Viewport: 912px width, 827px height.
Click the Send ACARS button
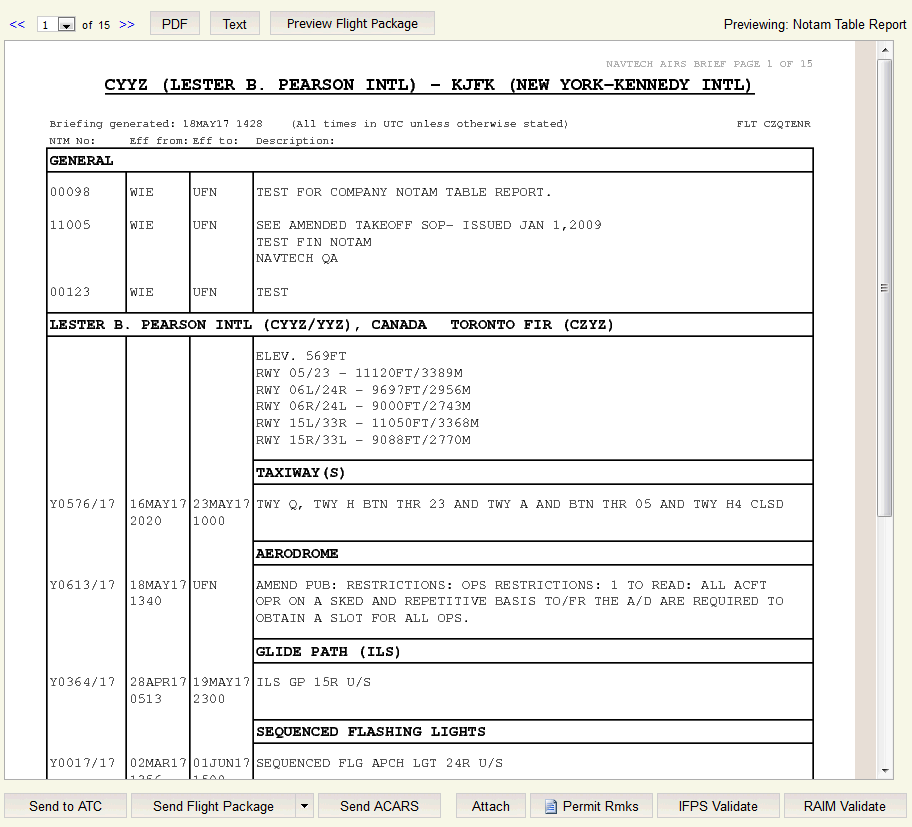379,806
